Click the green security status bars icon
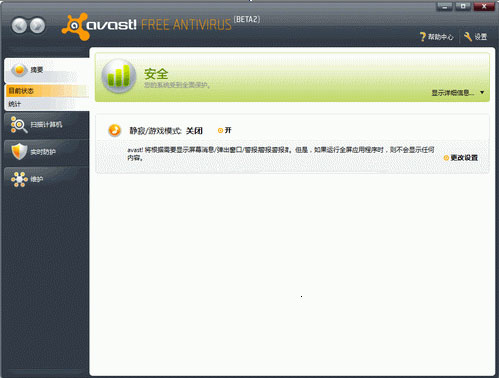 (119, 76)
